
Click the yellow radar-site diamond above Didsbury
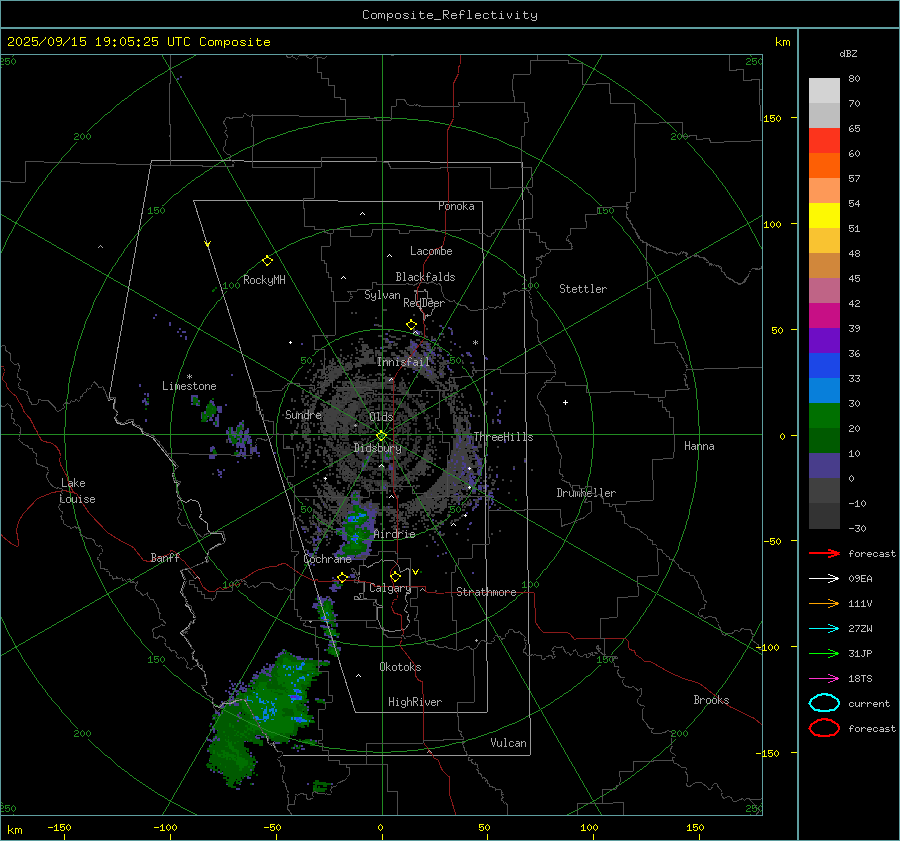[381, 436]
